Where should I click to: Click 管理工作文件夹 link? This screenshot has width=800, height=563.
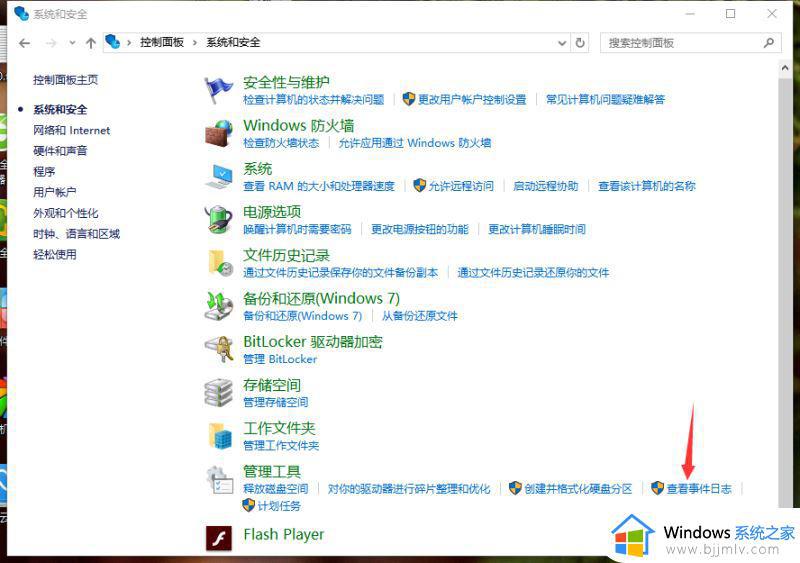pyautogui.click(x=281, y=446)
